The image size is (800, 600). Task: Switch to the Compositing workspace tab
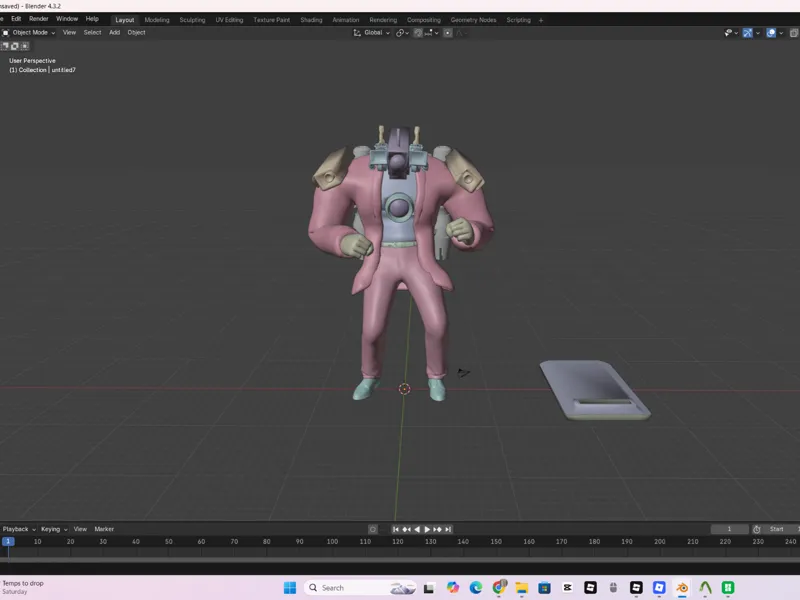pos(423,20)
